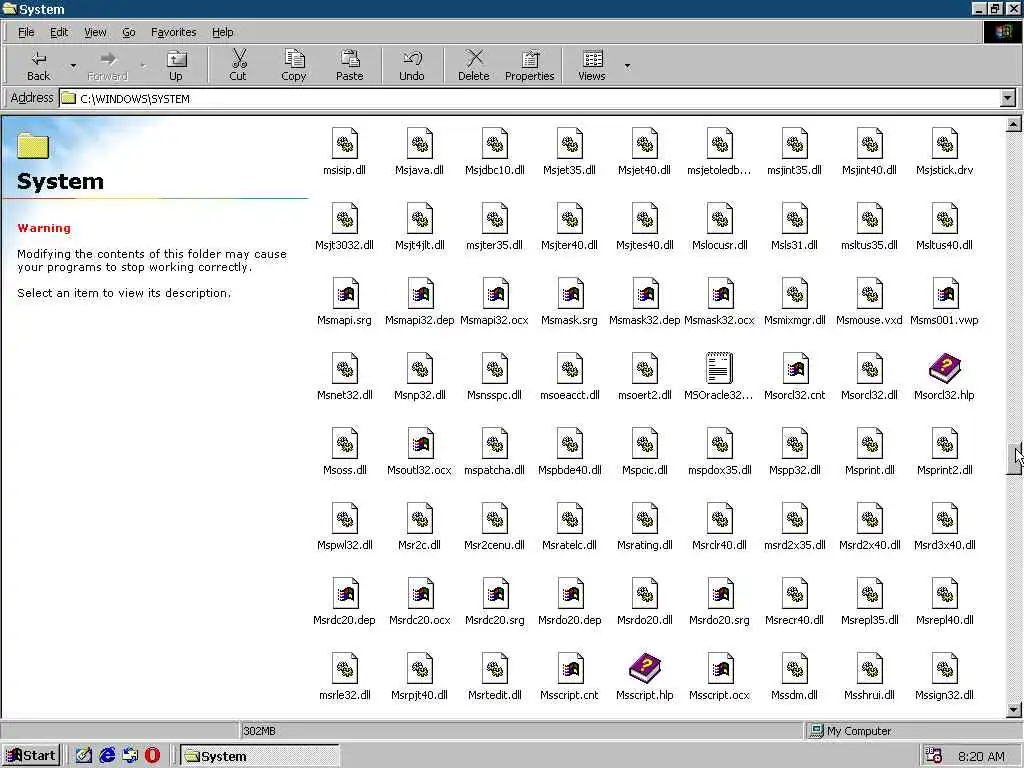The image size is (1024, 768).
Task: Select the Msmouse.vxd file
Action: coord(869,302)
